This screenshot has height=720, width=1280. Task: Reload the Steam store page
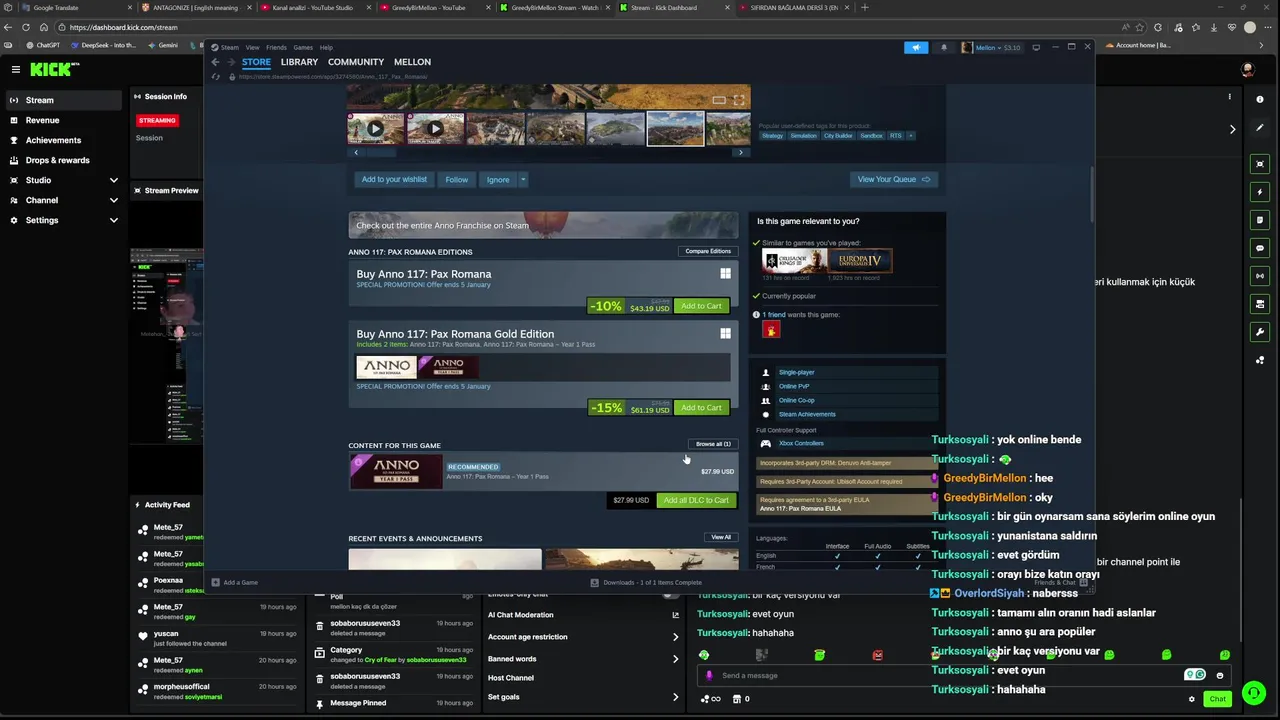pos(214,77)
